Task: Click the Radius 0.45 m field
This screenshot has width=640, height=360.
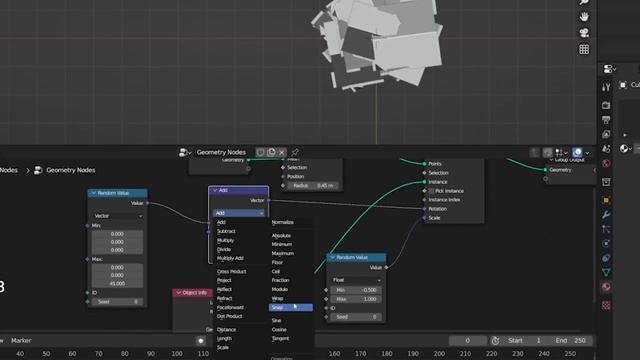Action: pyautogui.click(x=313, y=186)
